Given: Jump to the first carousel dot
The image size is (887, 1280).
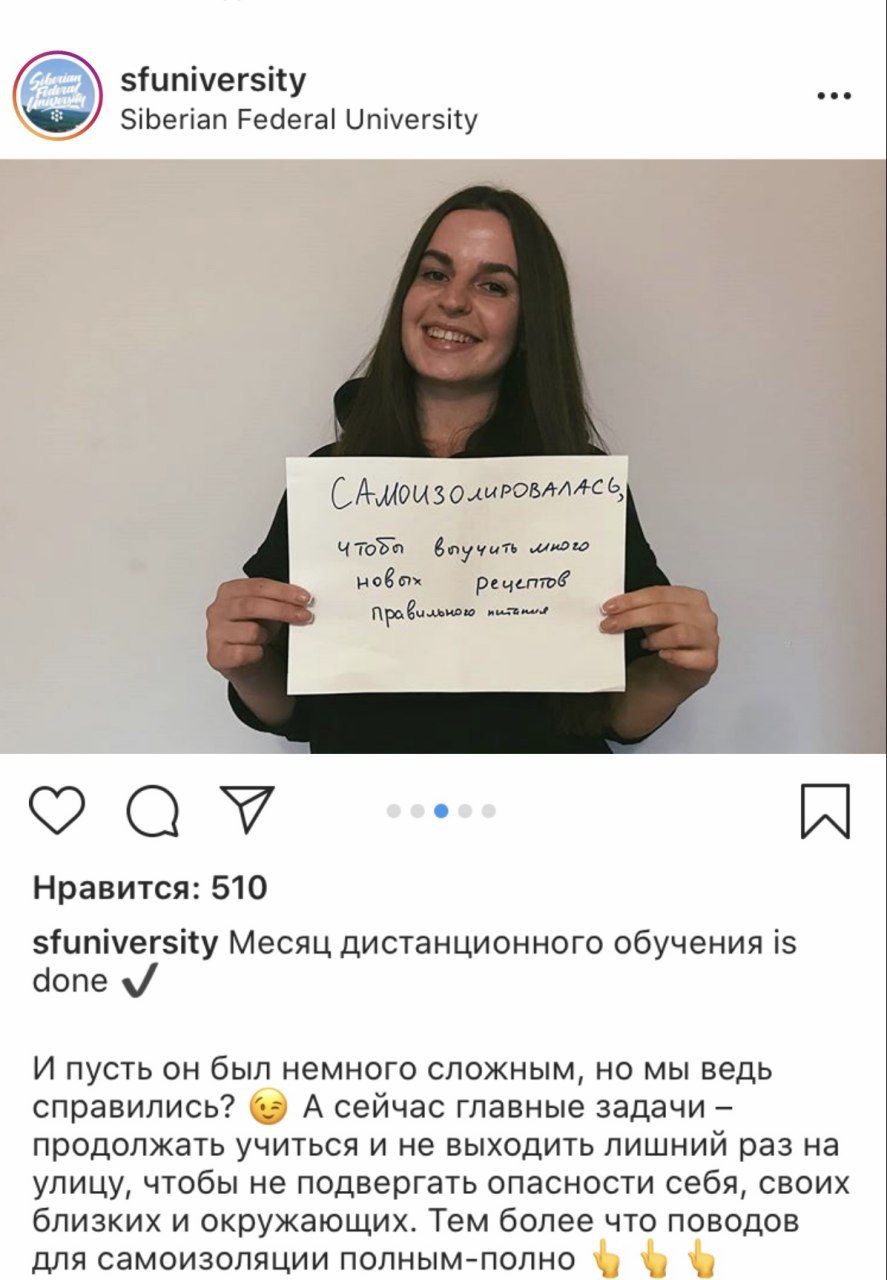Looking at the screenshot, I should coord(393,811).
